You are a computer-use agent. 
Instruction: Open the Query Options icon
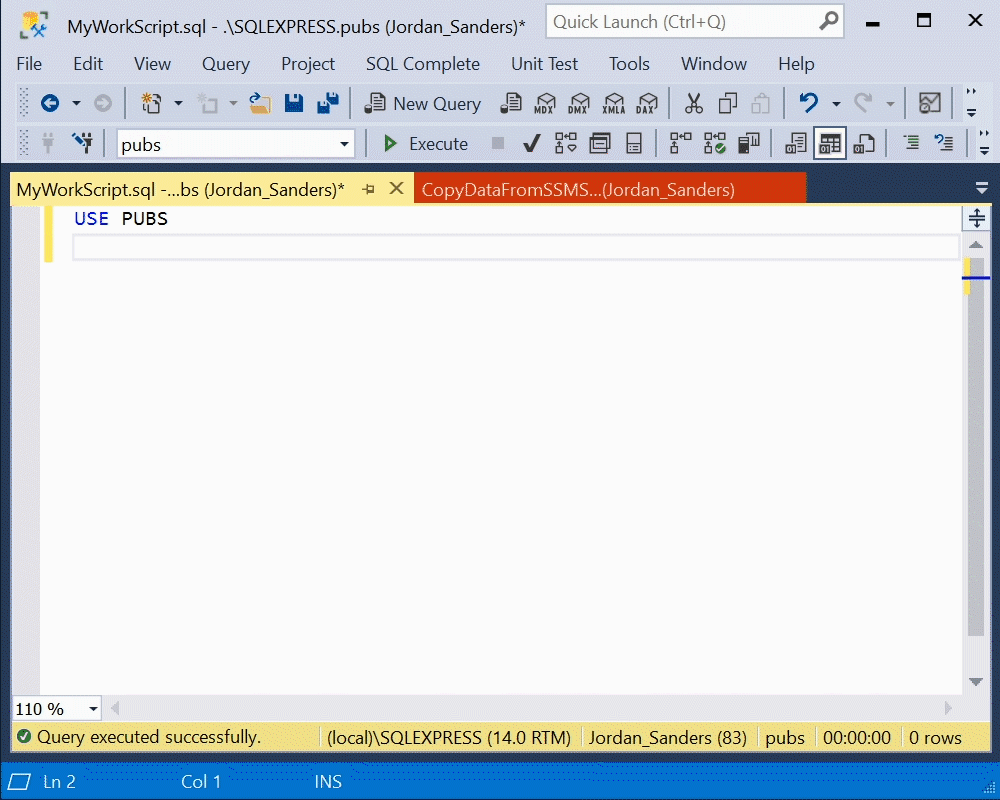click(599, 143)
